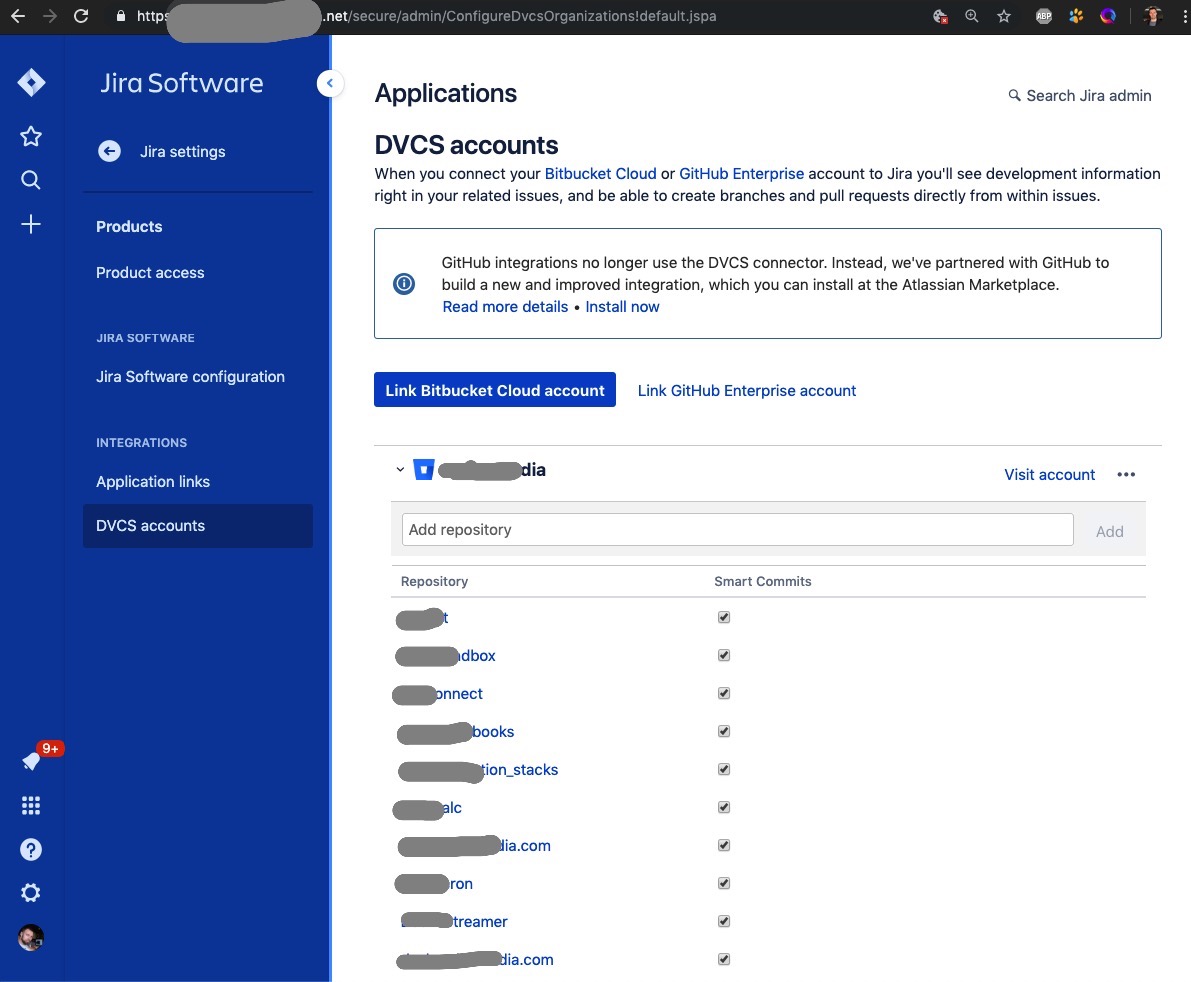This screenshot has width=1191, height=982.
Task: Open the app switcher grid icon
Action: 31,805
